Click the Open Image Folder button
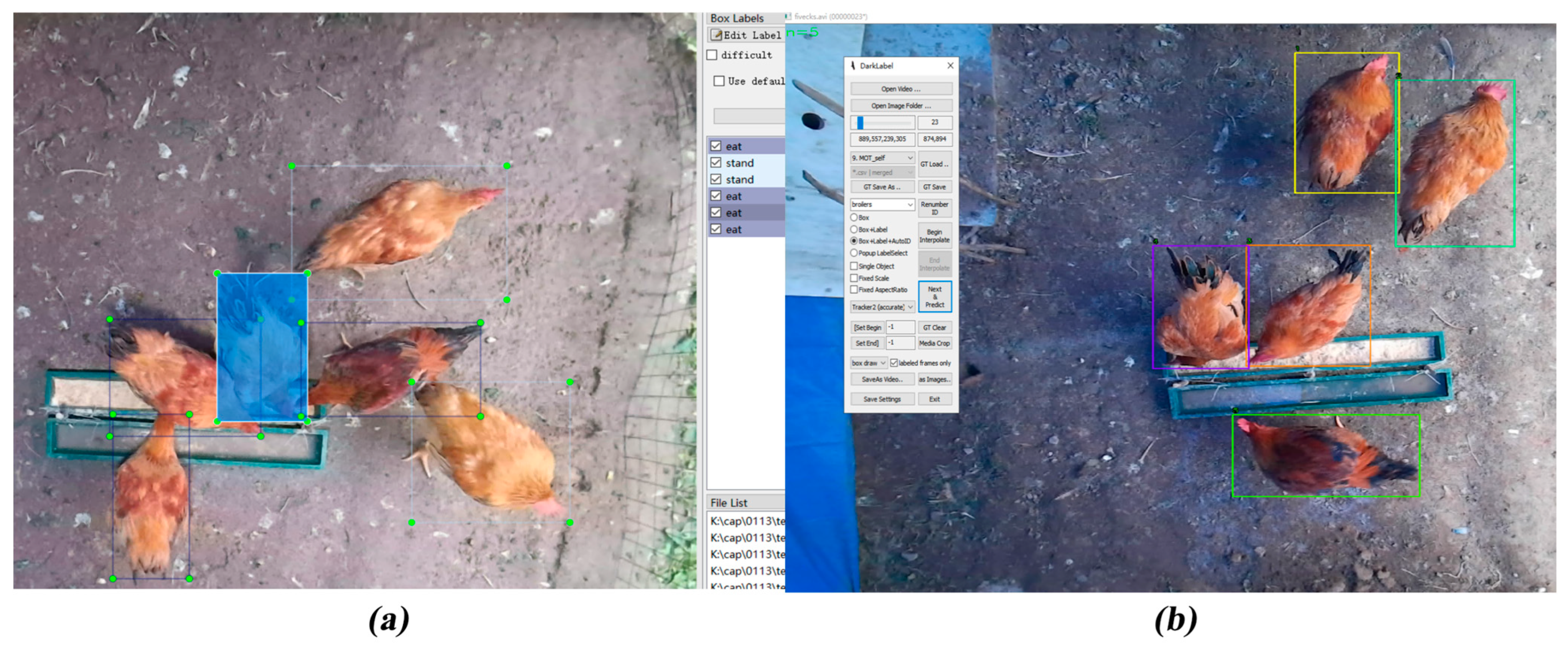The width and height of the screenshot is (1568, 651). tap(901, 106)
